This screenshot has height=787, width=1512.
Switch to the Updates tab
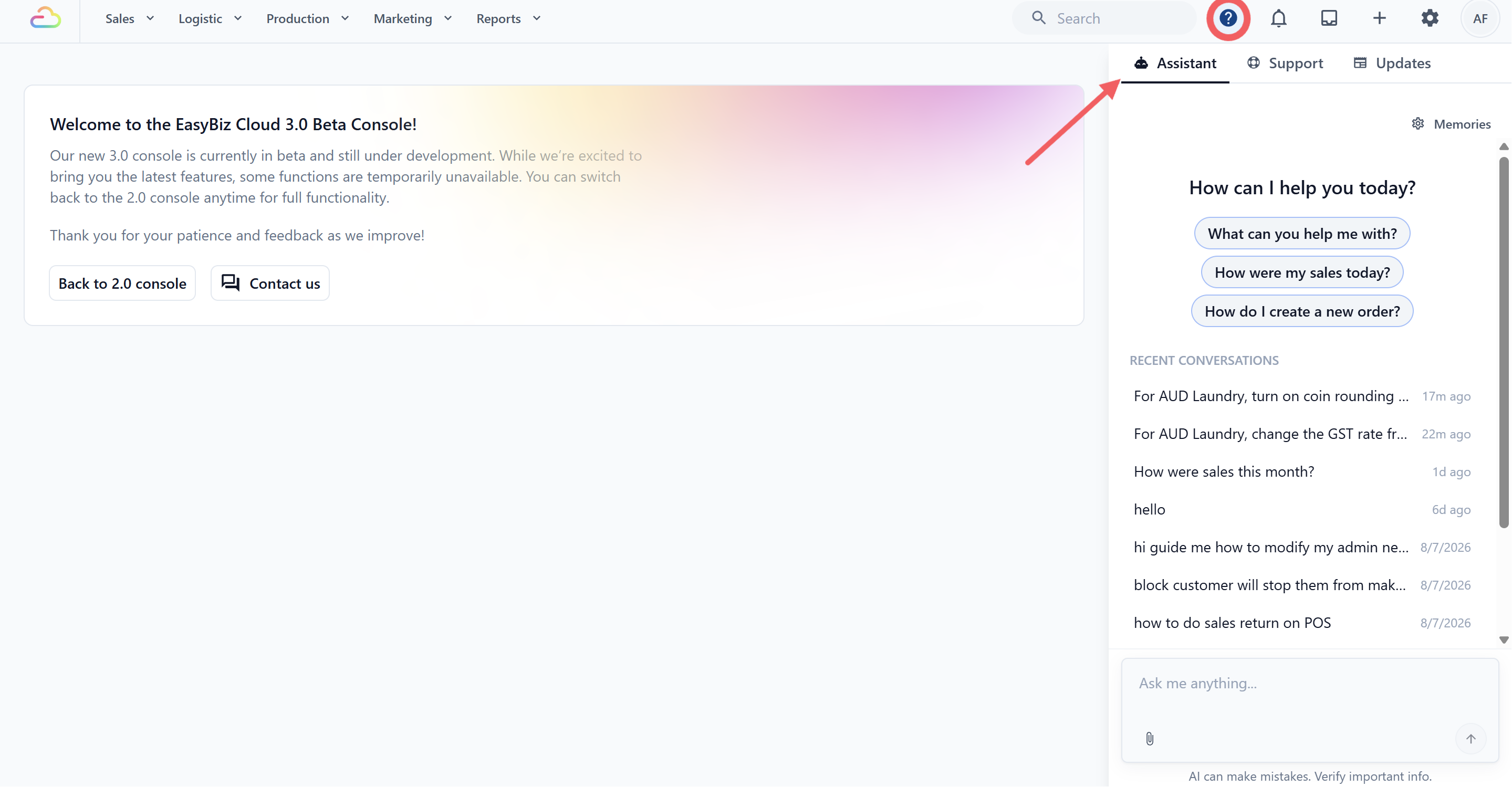[1392, 63]
